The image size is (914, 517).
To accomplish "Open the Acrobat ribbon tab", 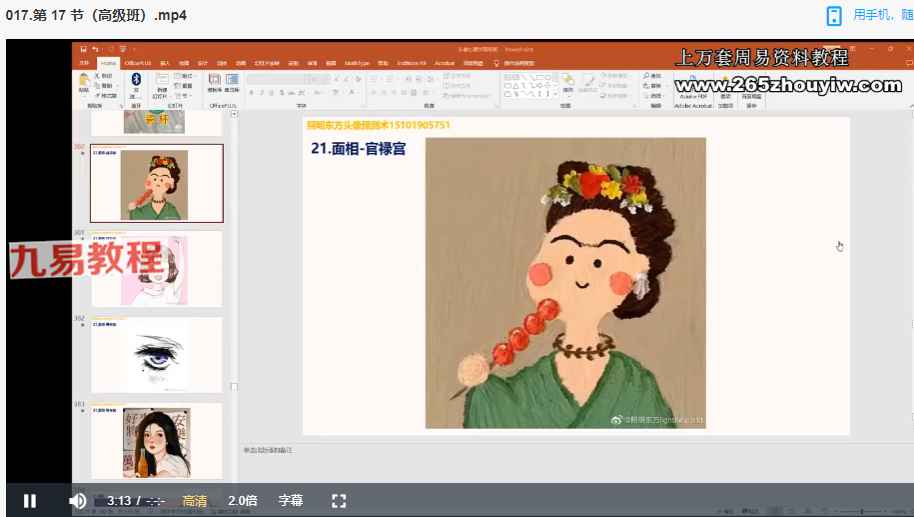I will [444, 63].
